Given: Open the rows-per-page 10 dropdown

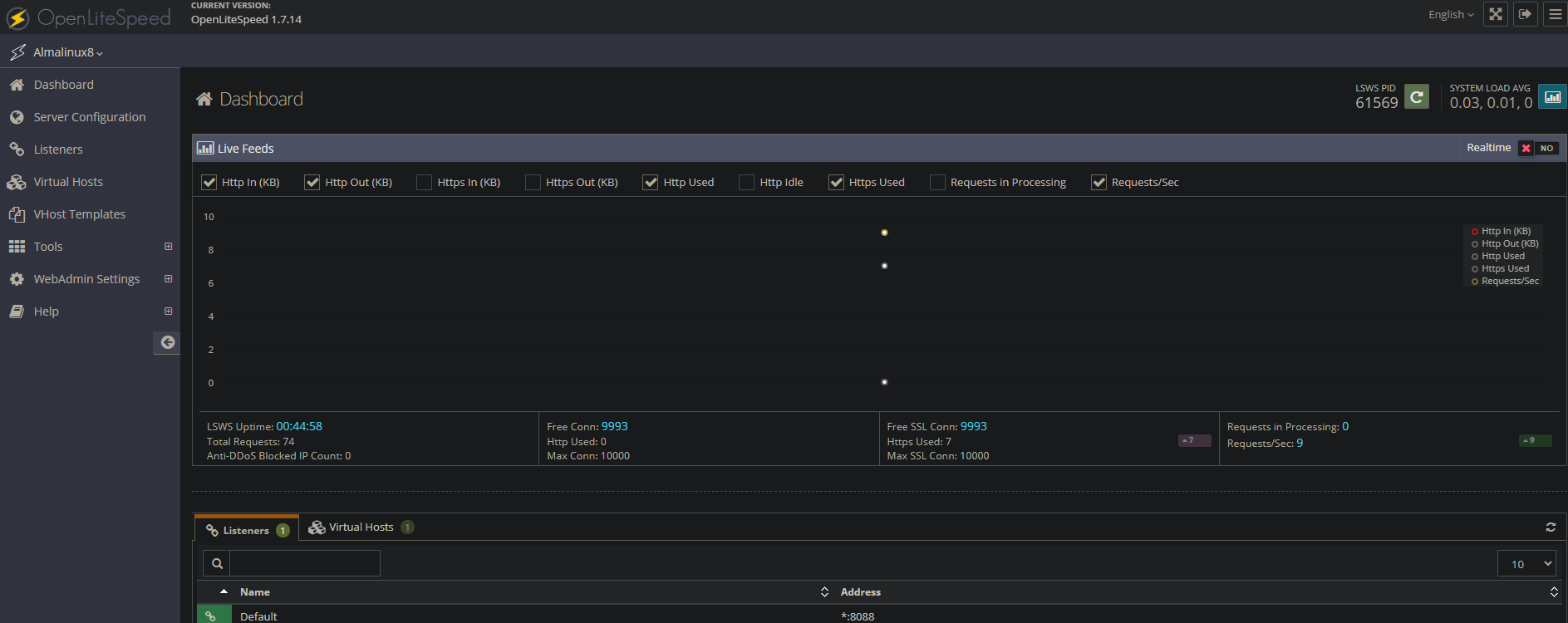Looking at the screenshot, I should [x=1527, y=563].
